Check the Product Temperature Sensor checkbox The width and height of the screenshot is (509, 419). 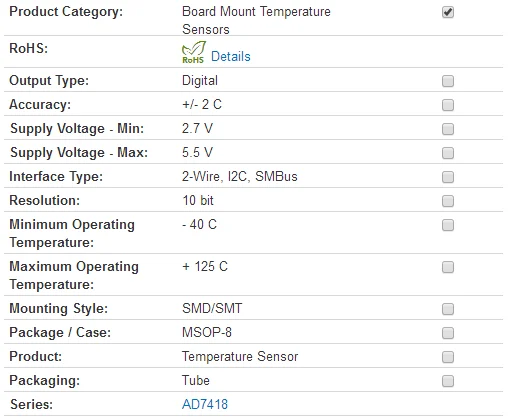click(448, 357)
